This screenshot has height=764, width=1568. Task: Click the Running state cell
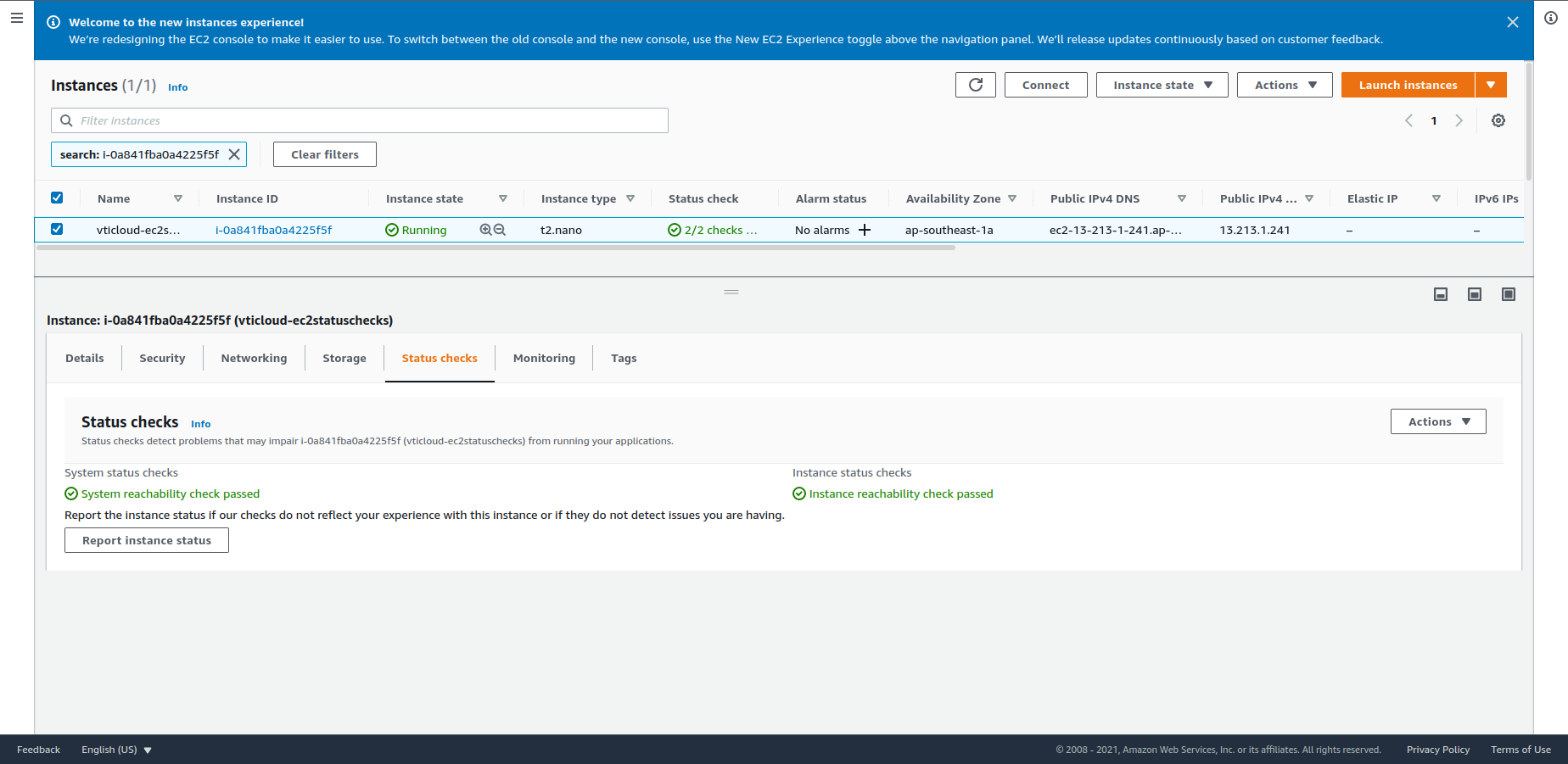pyautogui.click(x=416, y=230)
